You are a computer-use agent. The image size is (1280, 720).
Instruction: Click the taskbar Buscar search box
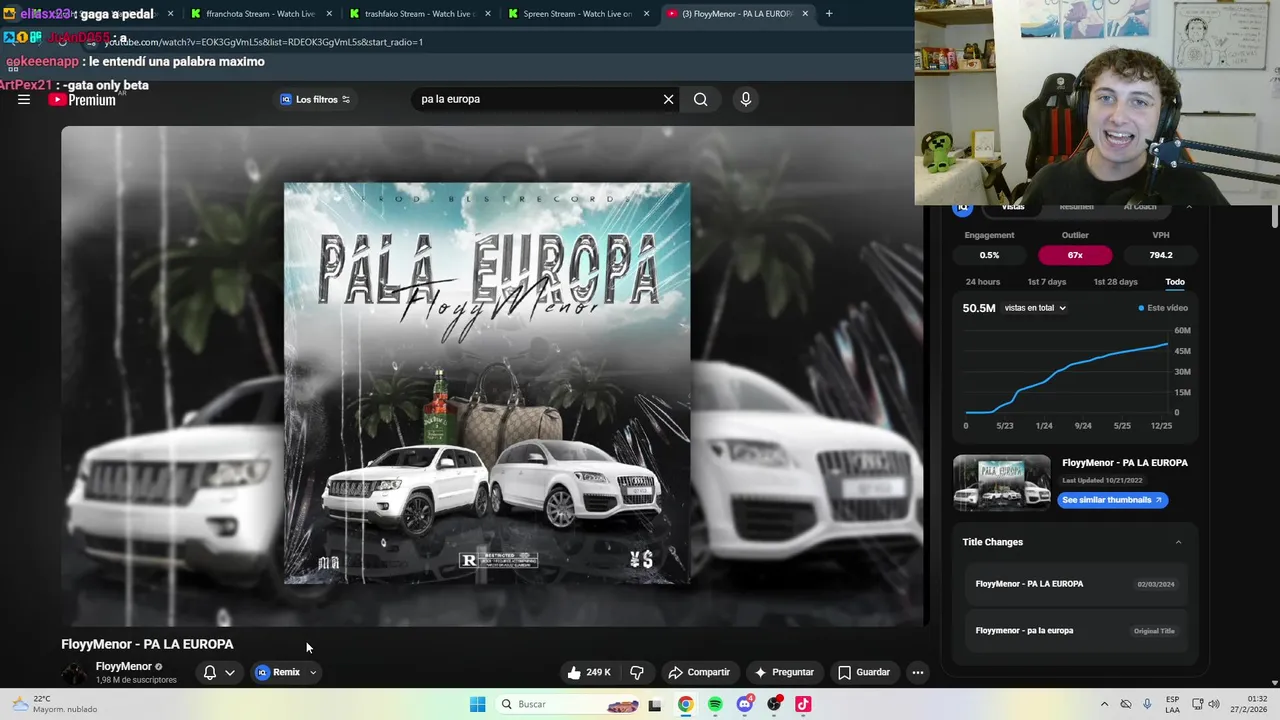point(568,704)
